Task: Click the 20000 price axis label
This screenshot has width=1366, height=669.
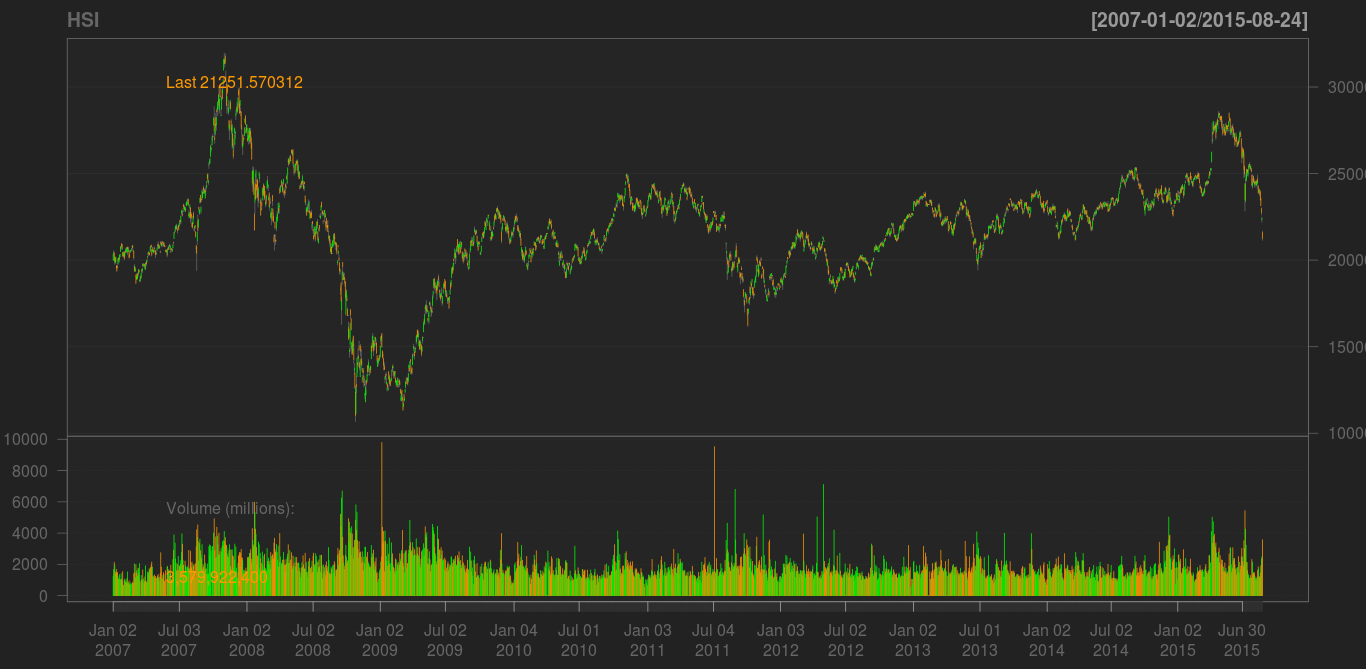Action: (x=1346, y=260)
